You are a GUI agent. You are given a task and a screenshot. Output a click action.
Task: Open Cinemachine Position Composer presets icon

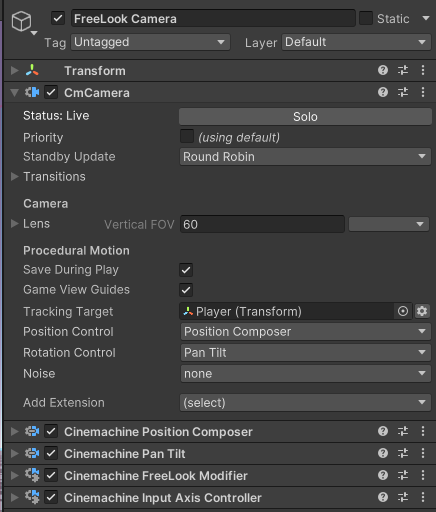(x=403, y=431)
